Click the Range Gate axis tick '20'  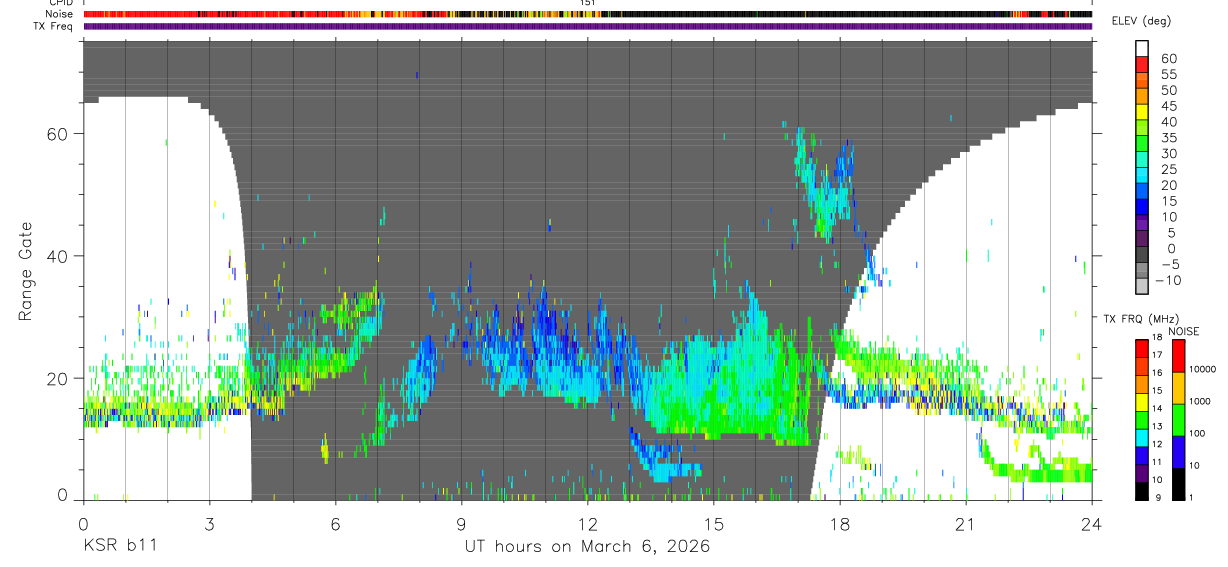pyautogui.click(x=58, y=379)
